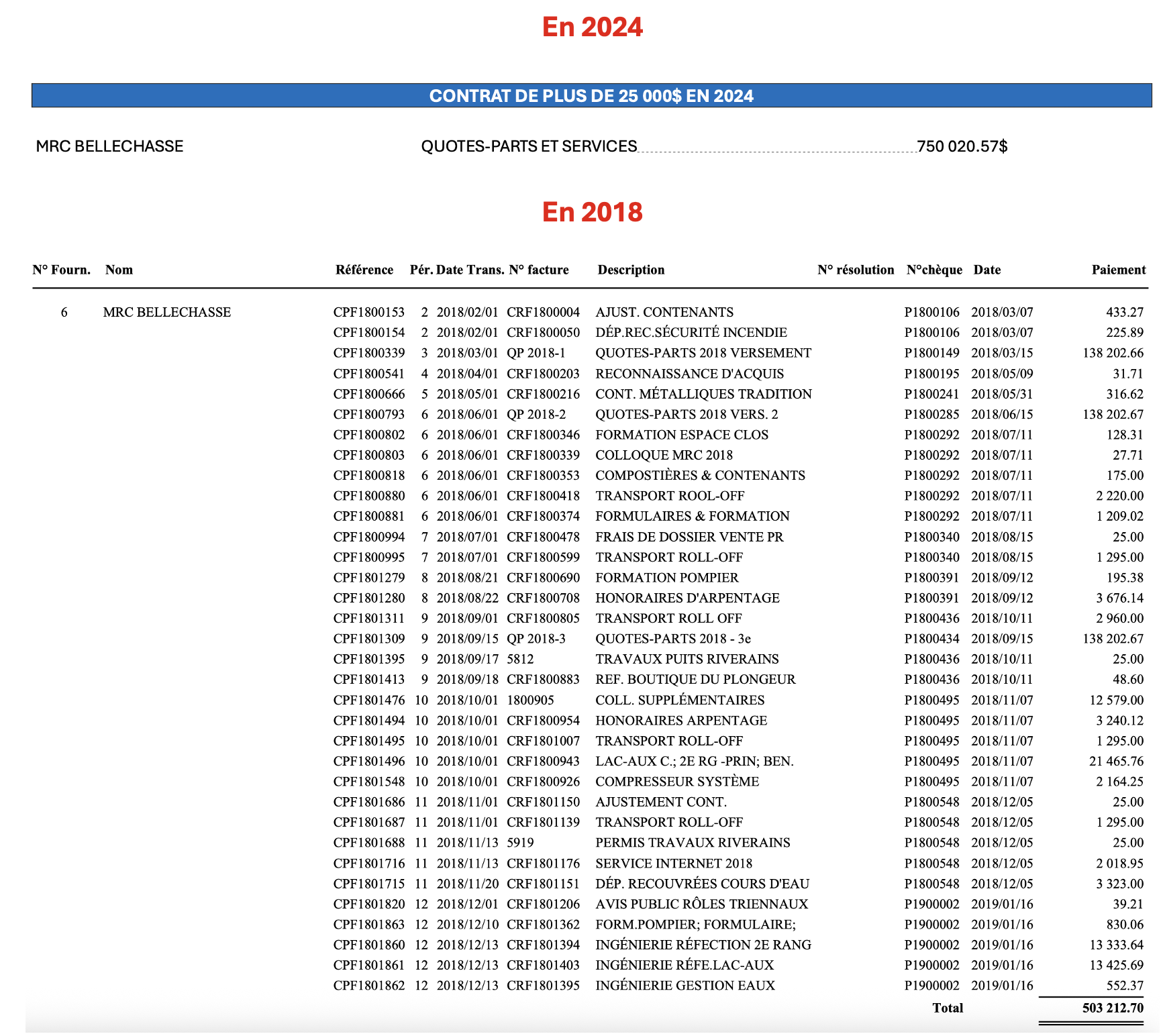1165x1036 pixels.
Task: Click the "Référence" column header
Action: point(364,270)
